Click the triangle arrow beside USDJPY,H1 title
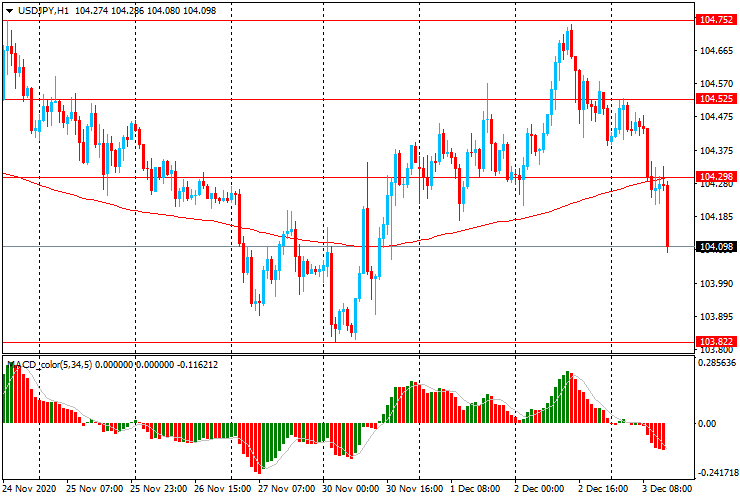The height and width of the screenshot is (500, 740). pos(9,9)
